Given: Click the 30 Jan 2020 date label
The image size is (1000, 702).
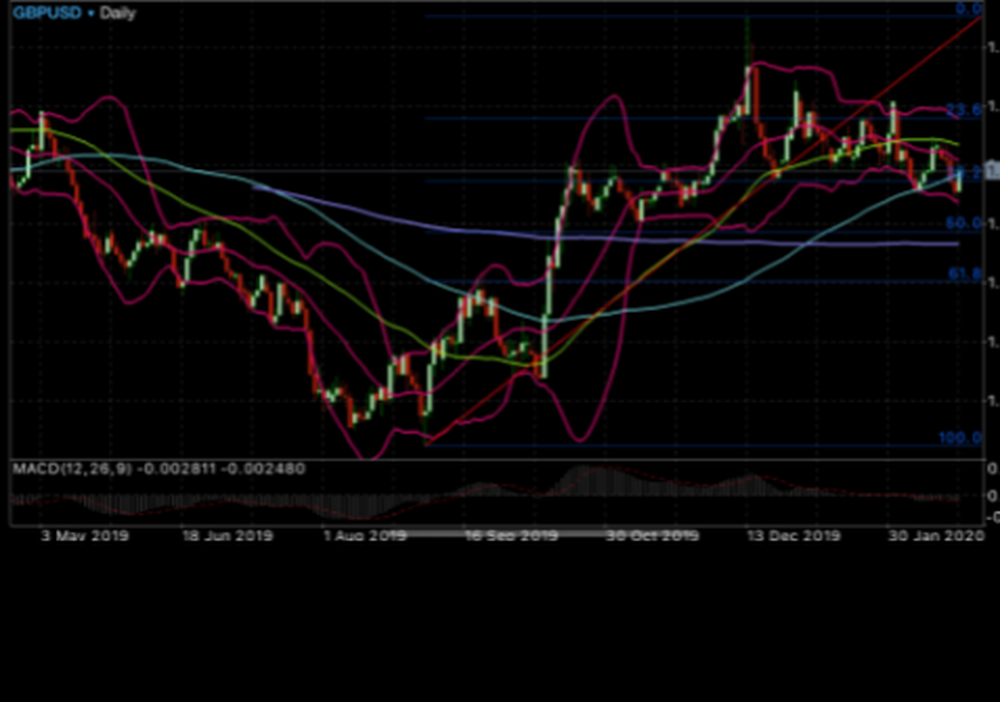Looking at the screenshot, I should (x=936, y=536).
